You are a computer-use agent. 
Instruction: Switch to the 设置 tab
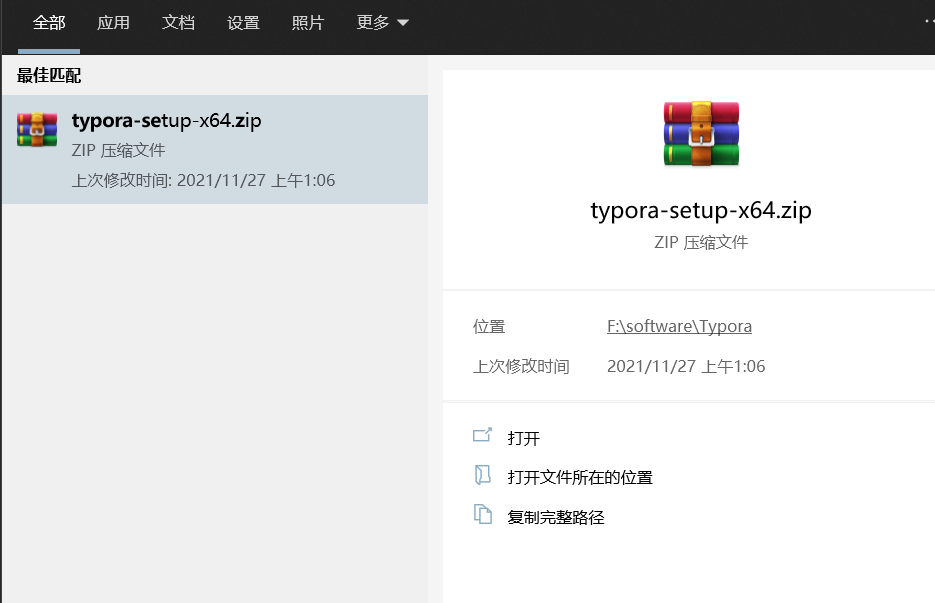(x=243, y=23)
